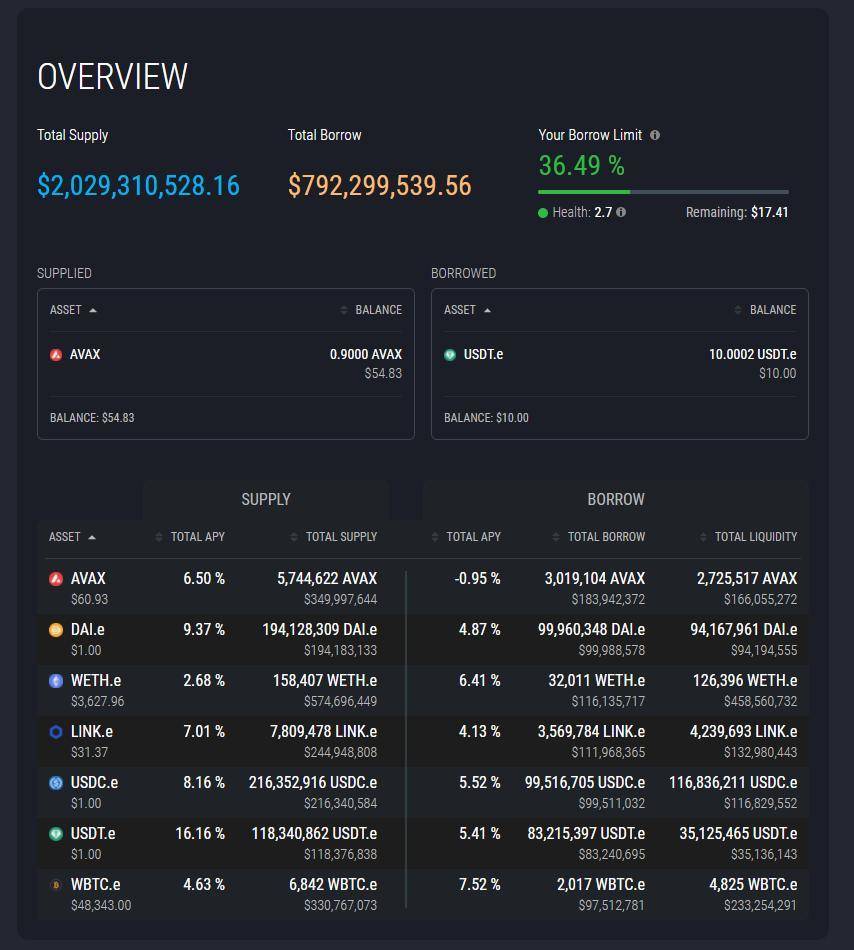Click the USDC.e token icon
This screenshot has width=854, height=950.
point(56,783)
